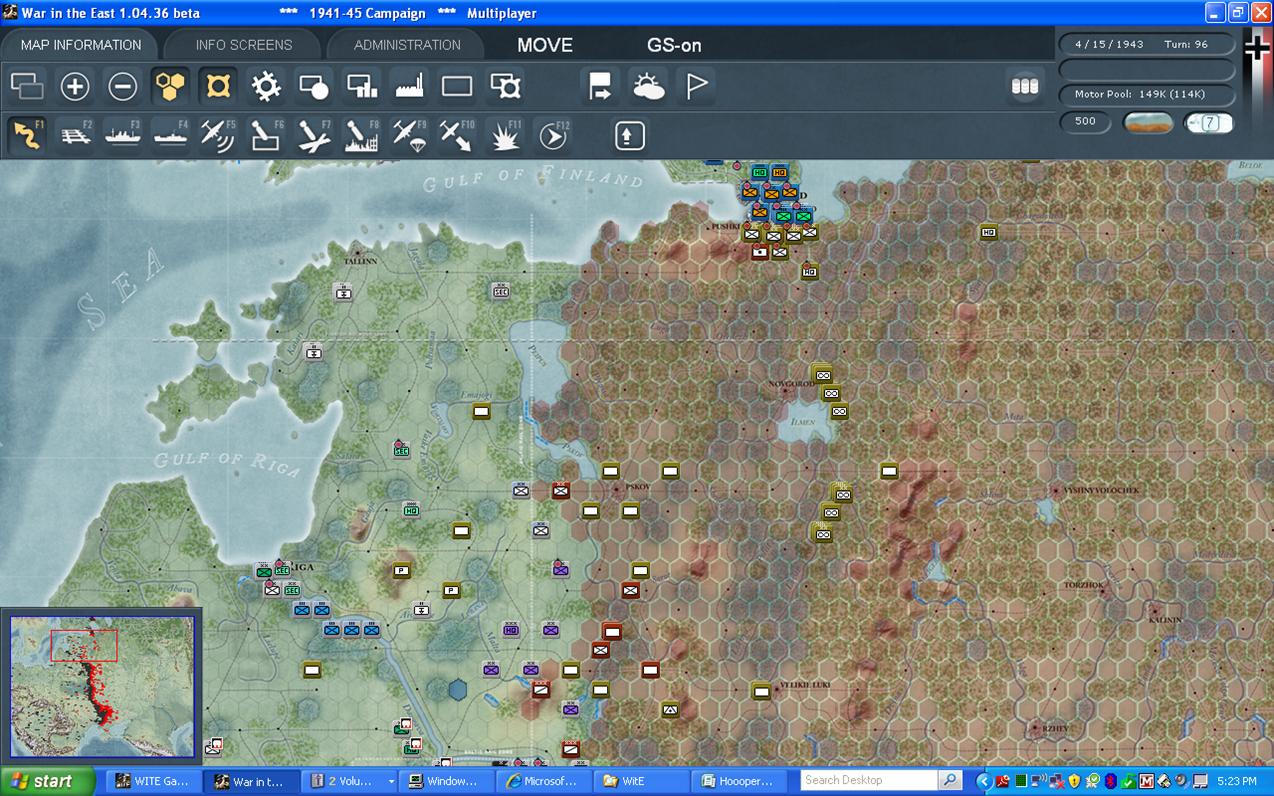
Task: Expand hidden system tray icons arrow
Action: pos(983,781)
